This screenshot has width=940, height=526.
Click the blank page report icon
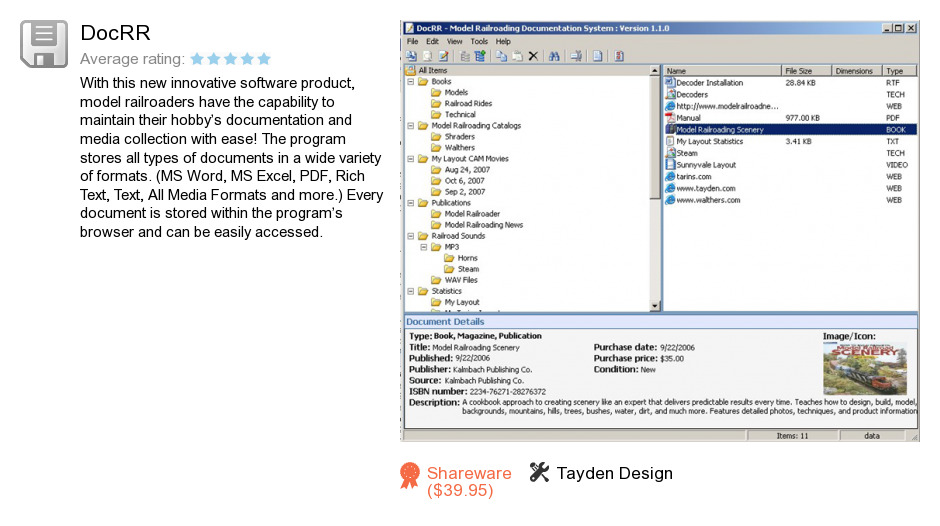[598, 56]
